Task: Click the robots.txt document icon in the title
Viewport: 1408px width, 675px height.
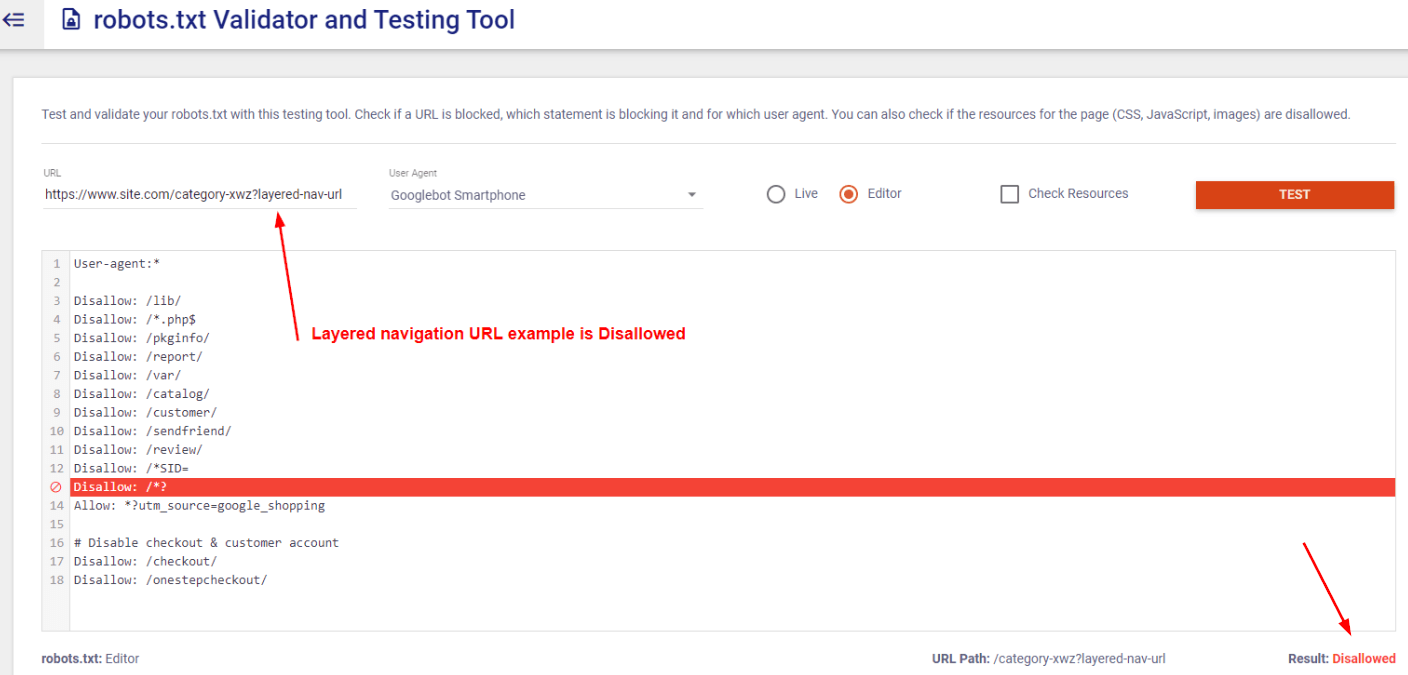Action: (x=69, y=19)
